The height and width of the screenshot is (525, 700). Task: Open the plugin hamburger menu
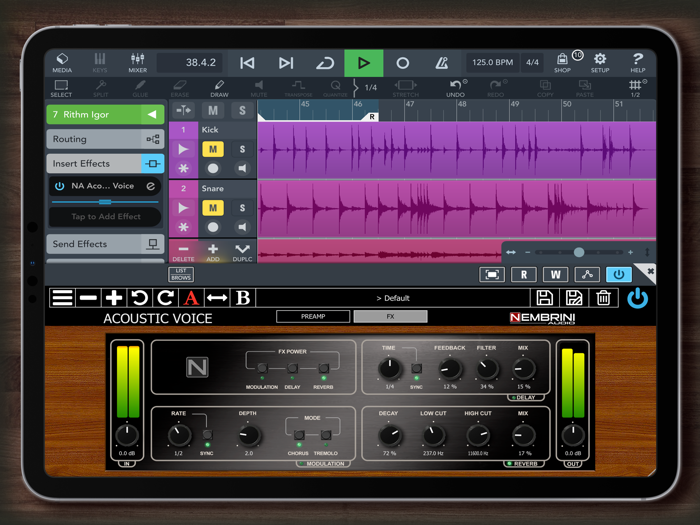(62, 298)
